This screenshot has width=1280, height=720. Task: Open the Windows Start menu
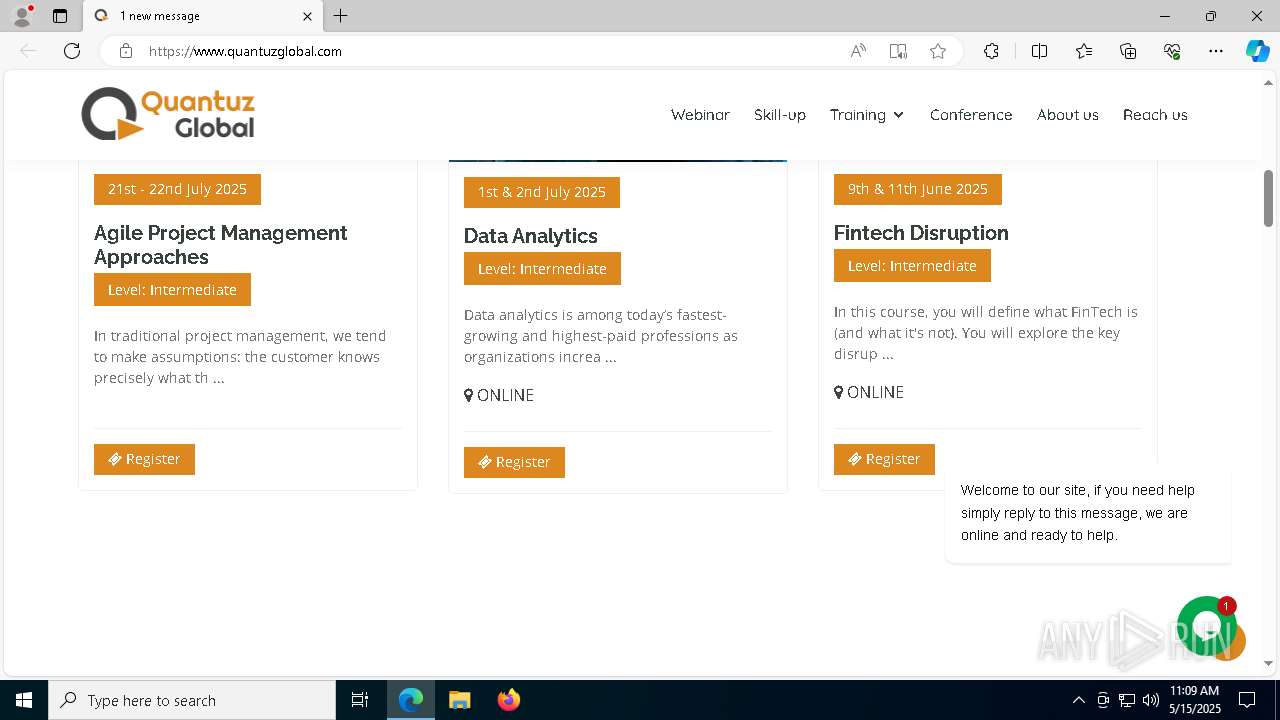pos(24,700)
